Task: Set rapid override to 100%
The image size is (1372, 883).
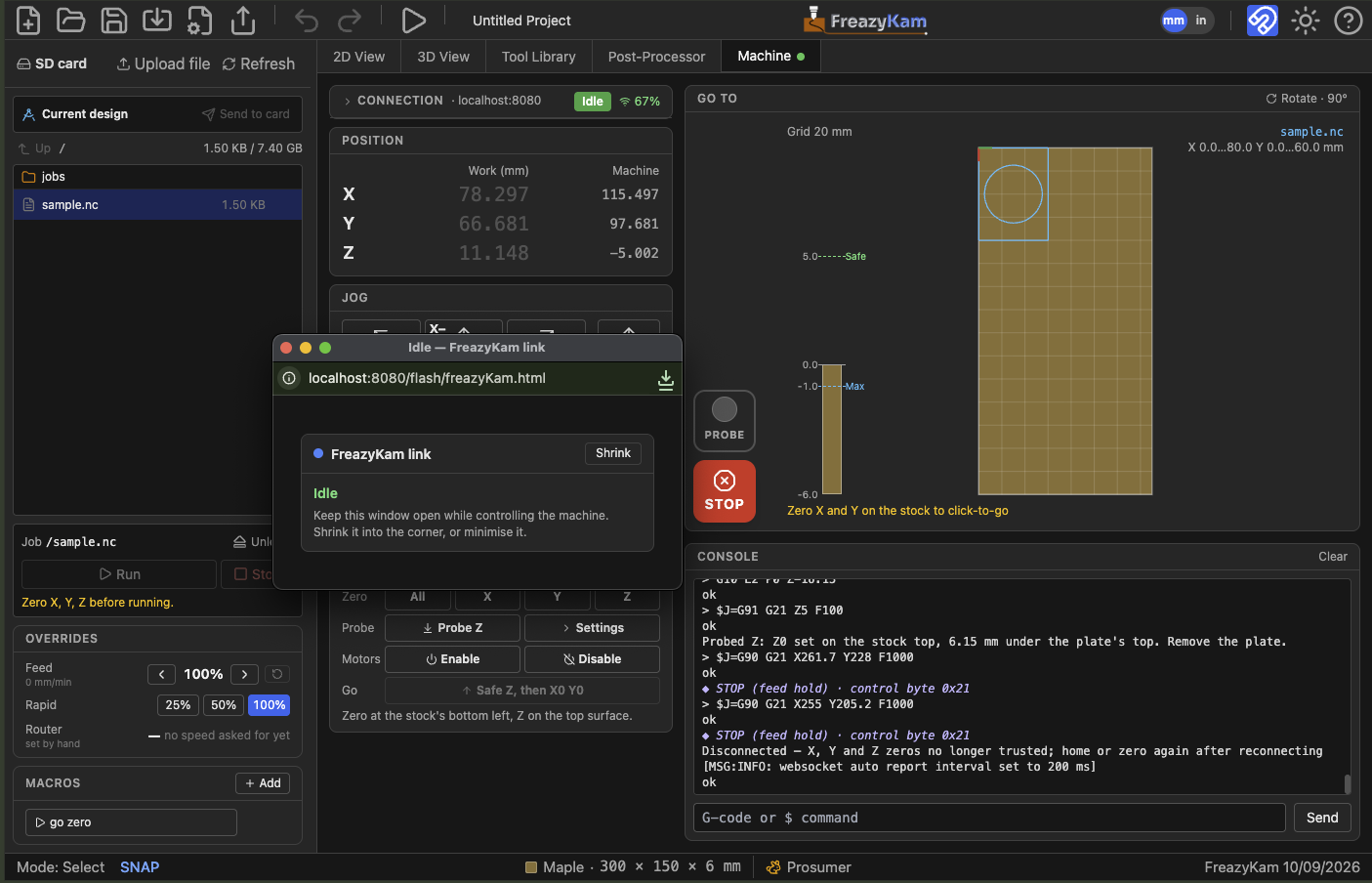Action: pos(270,705)
